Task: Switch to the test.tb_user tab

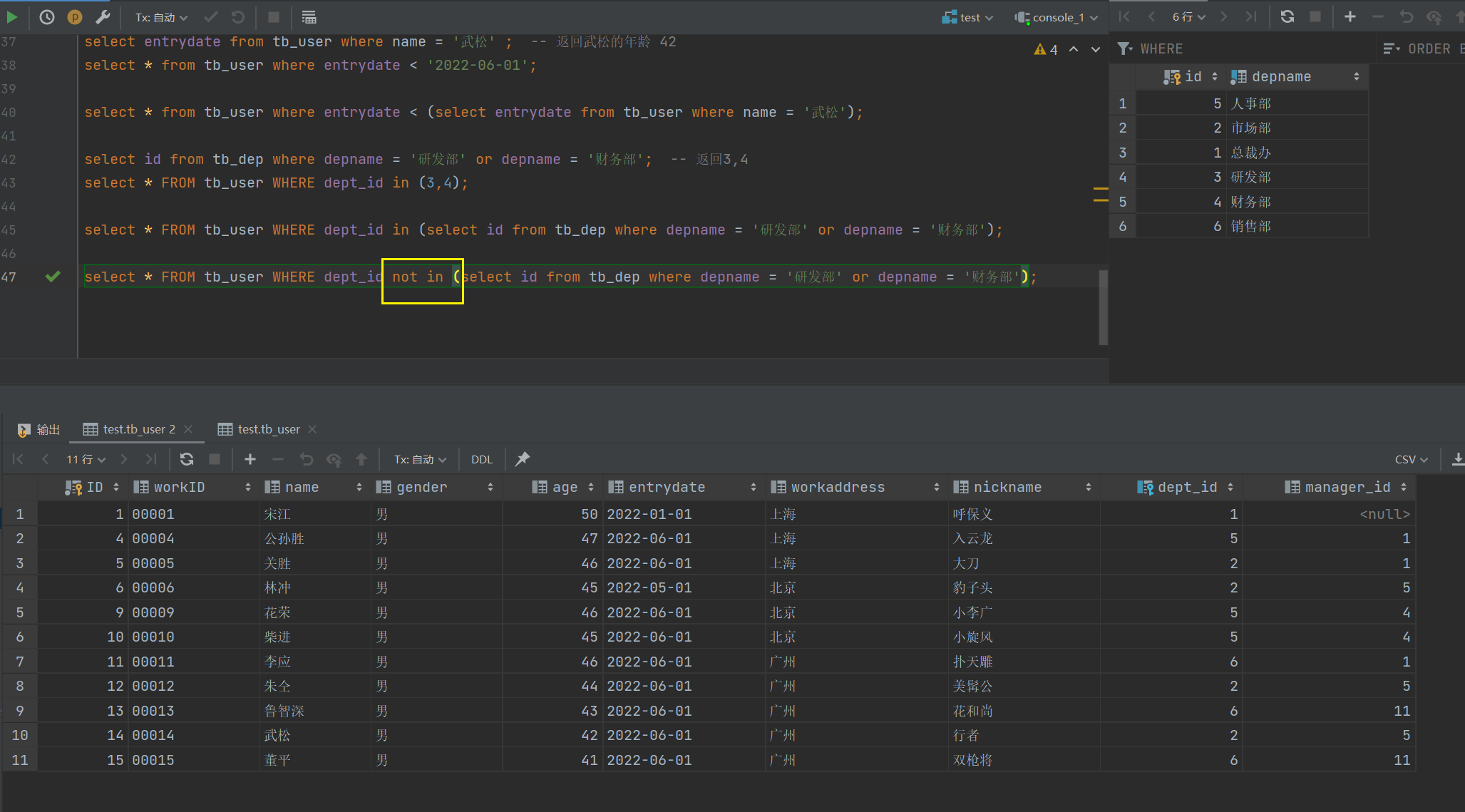Action: click(268, 429)
